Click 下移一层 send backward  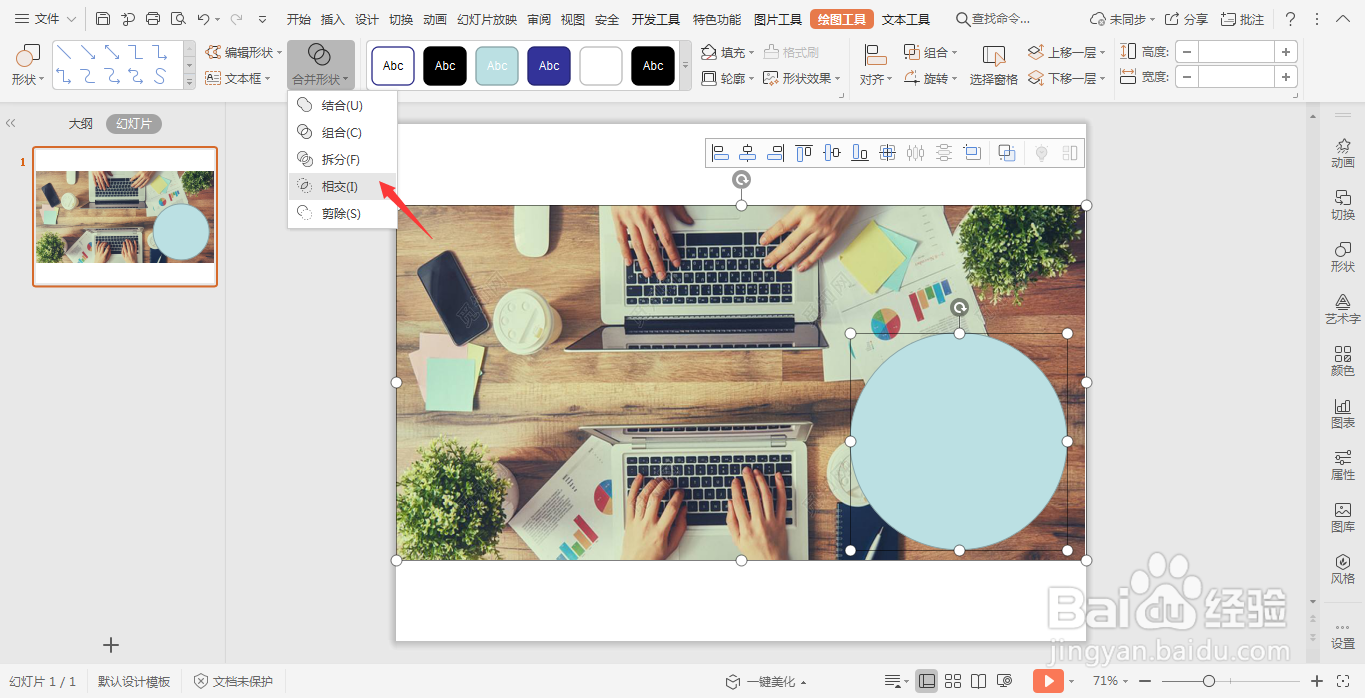tap(1068, 78)
